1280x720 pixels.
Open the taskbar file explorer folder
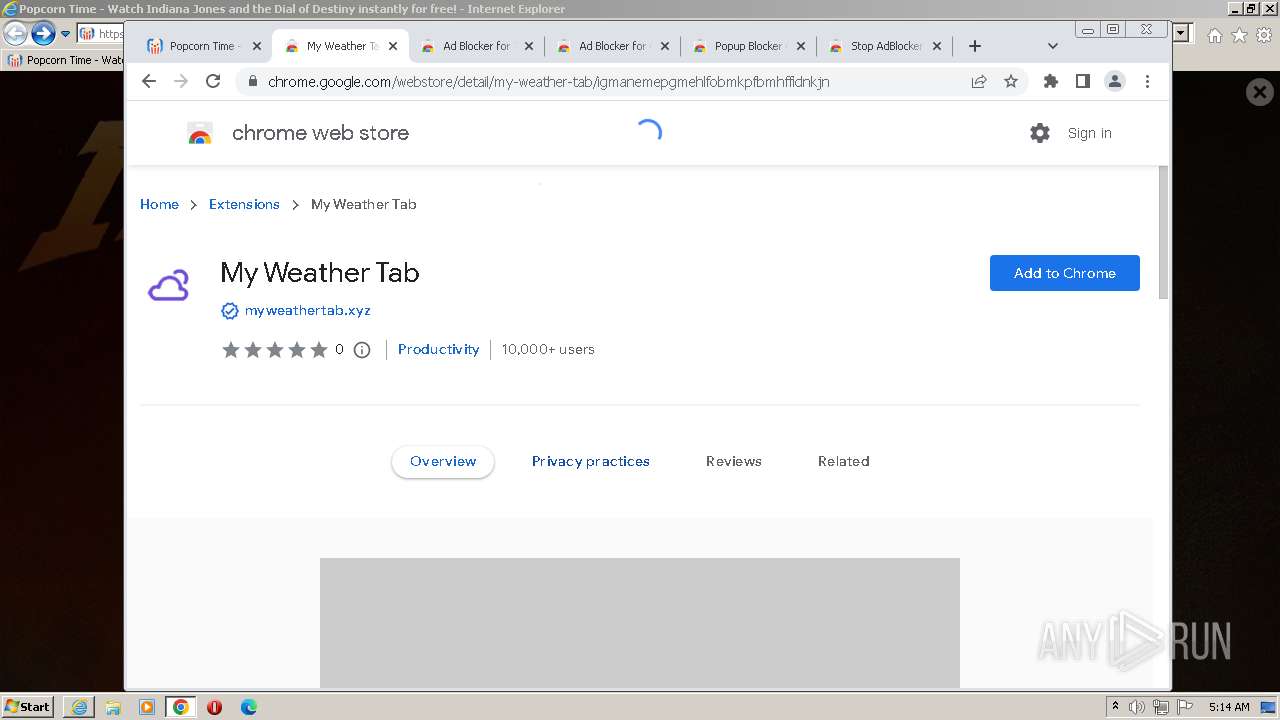pos(113,707)
